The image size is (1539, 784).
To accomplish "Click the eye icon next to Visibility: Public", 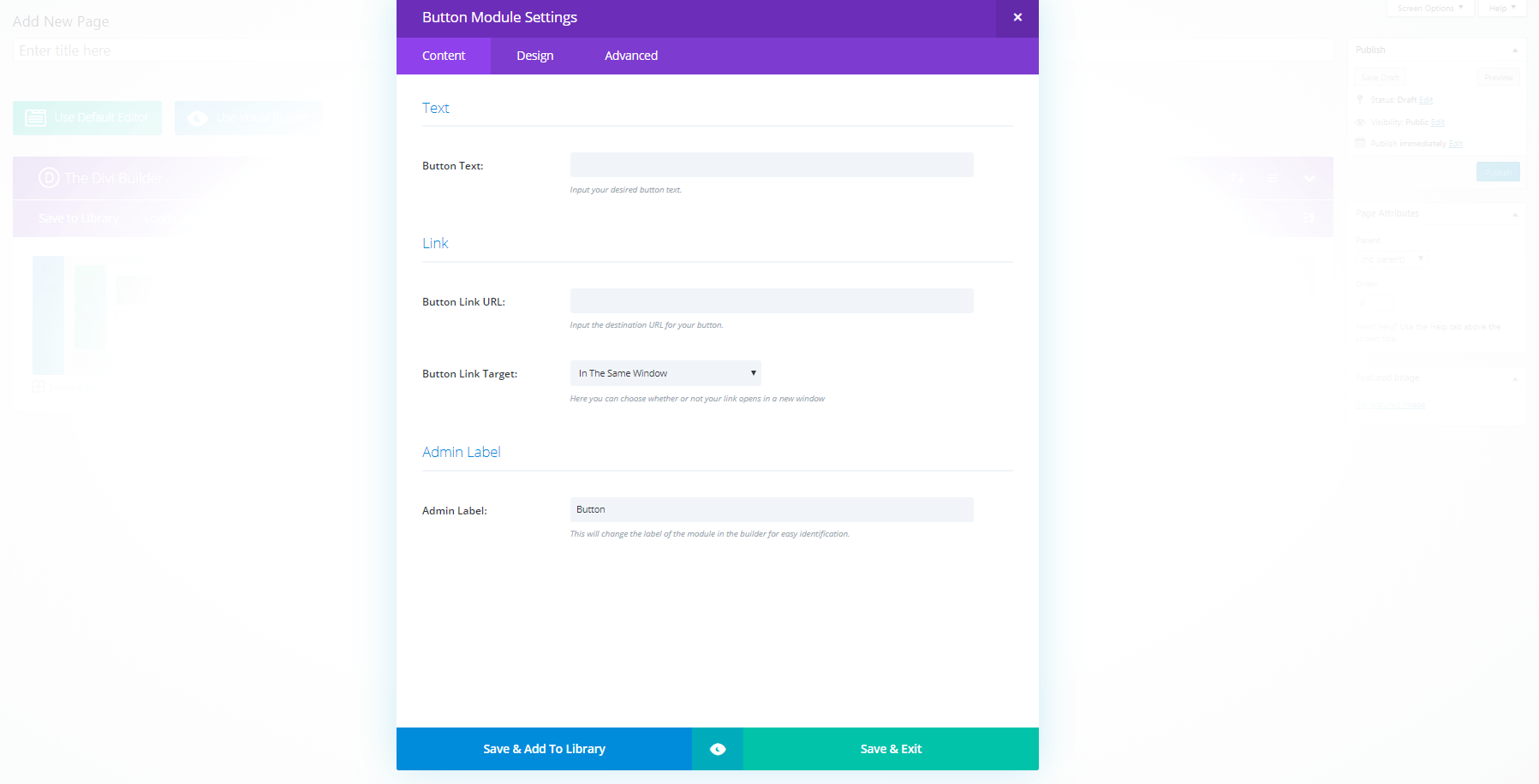I will [x=1359, y=122].
